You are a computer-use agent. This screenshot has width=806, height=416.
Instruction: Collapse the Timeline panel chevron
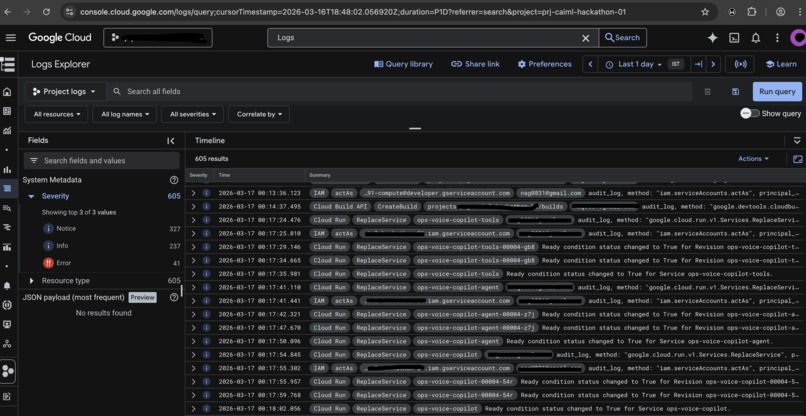pyautogui.click(x=797, y=140)
